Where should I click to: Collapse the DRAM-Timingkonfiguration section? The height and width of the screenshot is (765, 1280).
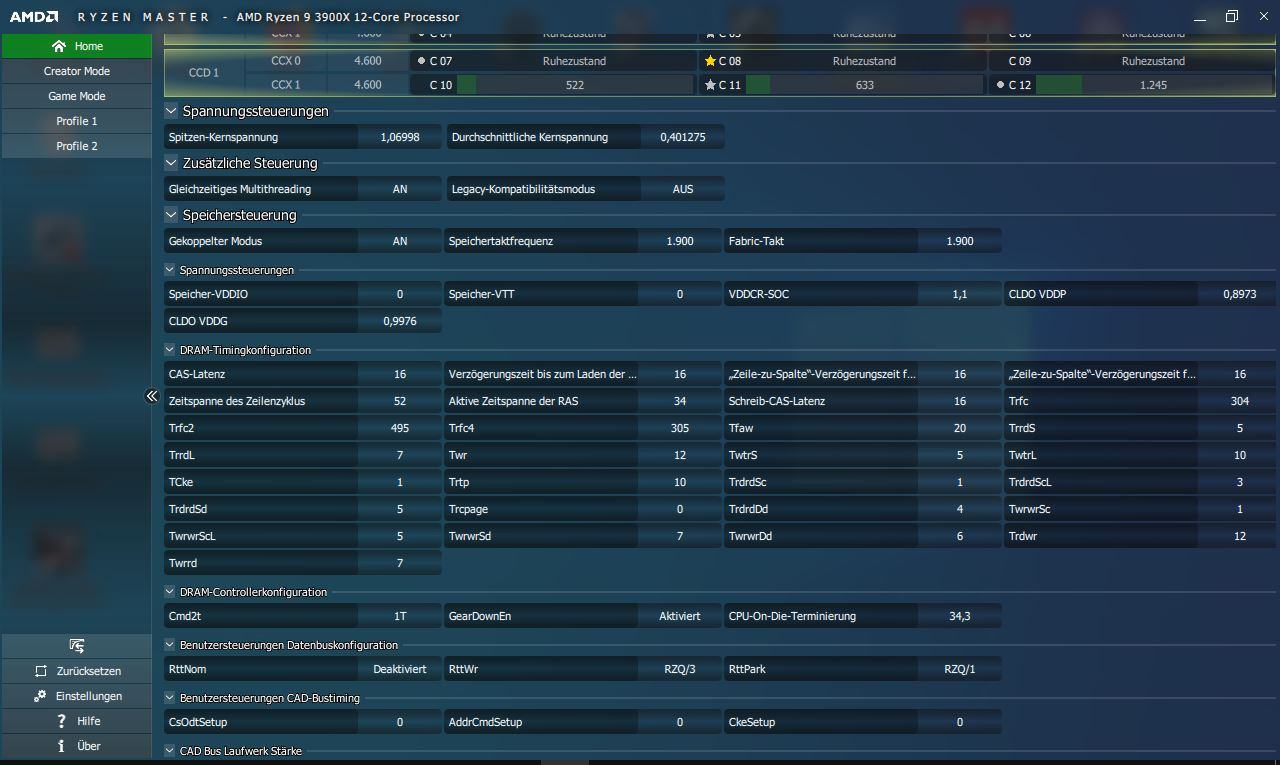[x=170, y=350]
